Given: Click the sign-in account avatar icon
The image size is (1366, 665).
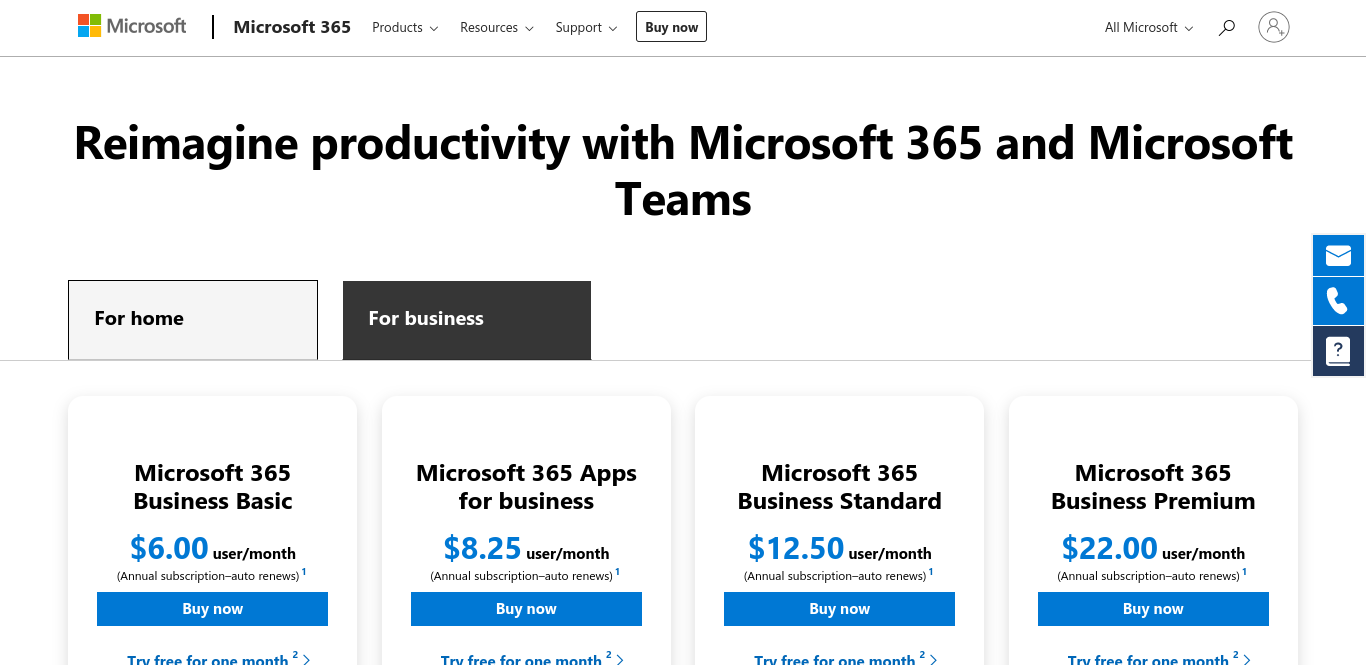Looking at the screenshot, I should point(1274,27).
